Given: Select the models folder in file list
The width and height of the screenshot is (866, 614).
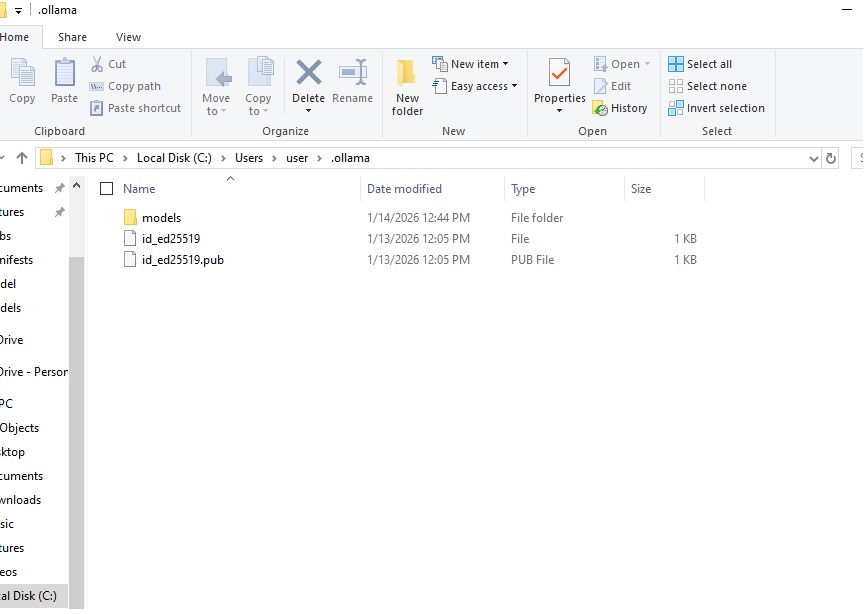Looking at the screenshot, I should pyautogui.click(x=161, y=218).
